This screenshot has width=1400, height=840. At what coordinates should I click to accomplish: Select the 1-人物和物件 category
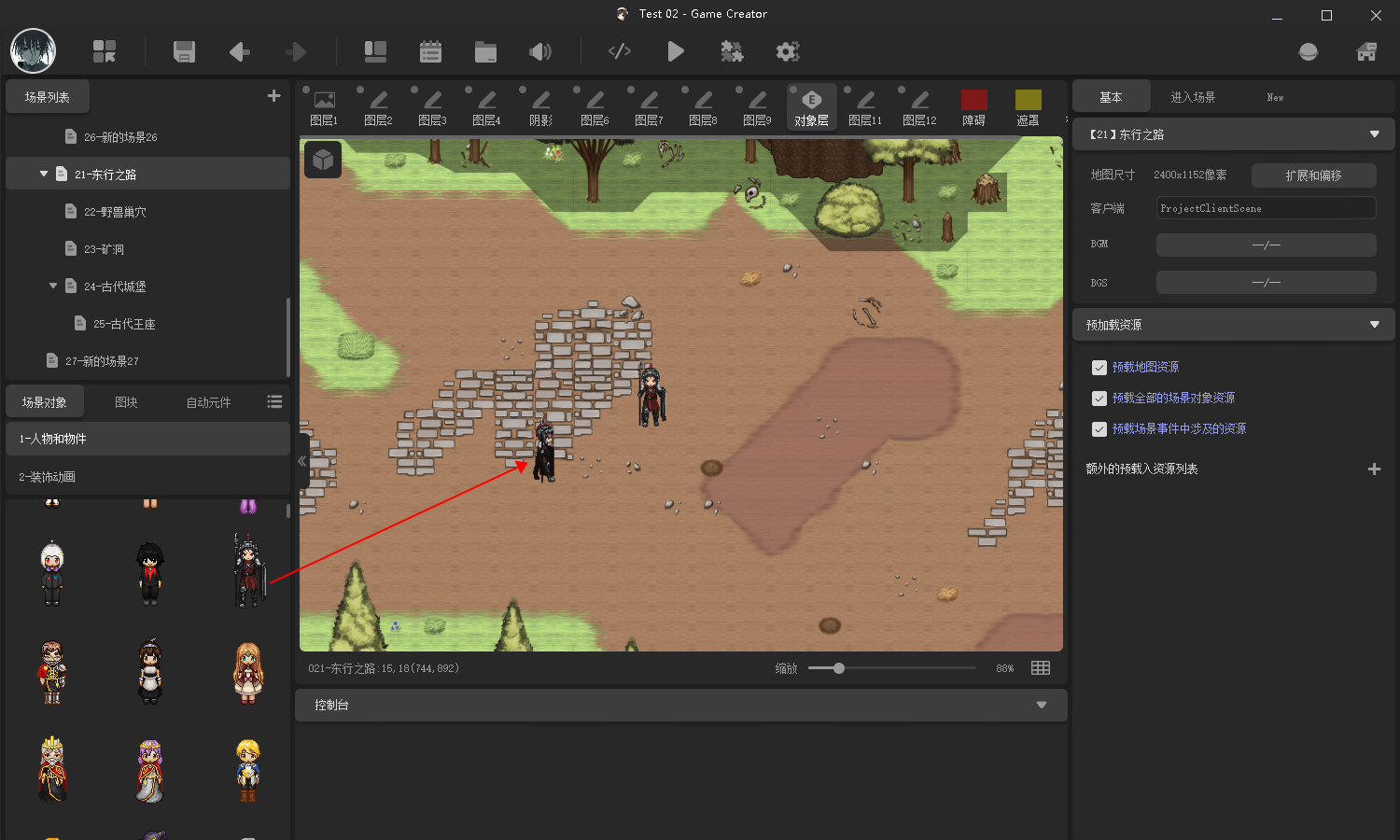point(147,439)
